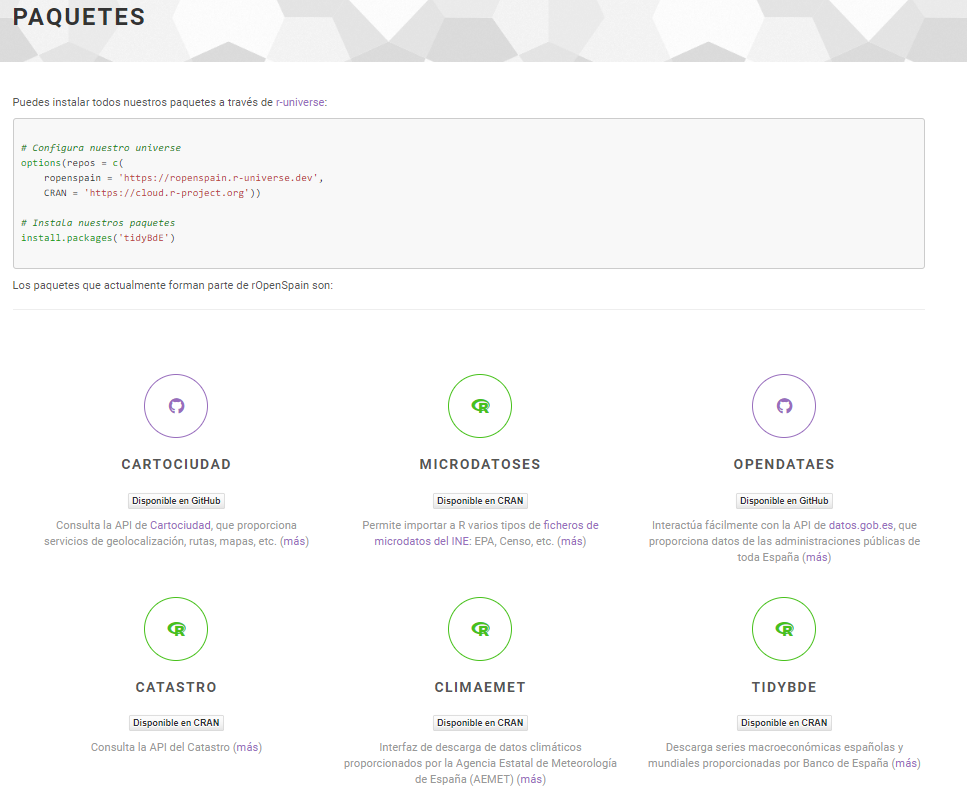967x789 pixels.
Task: Click the R logo icon above CATASTRO
Action: click(x=176, y=629)
